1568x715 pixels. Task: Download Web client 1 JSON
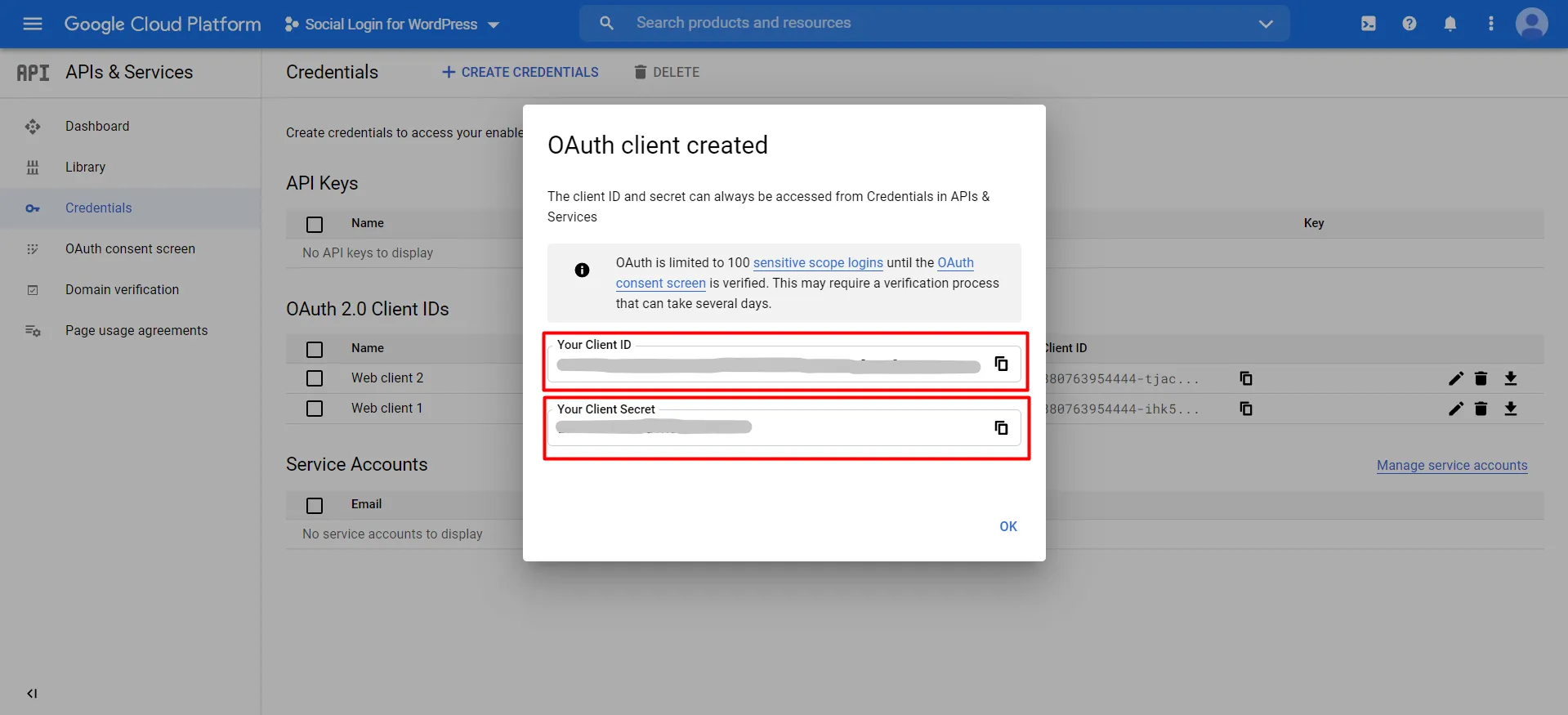1511,409
